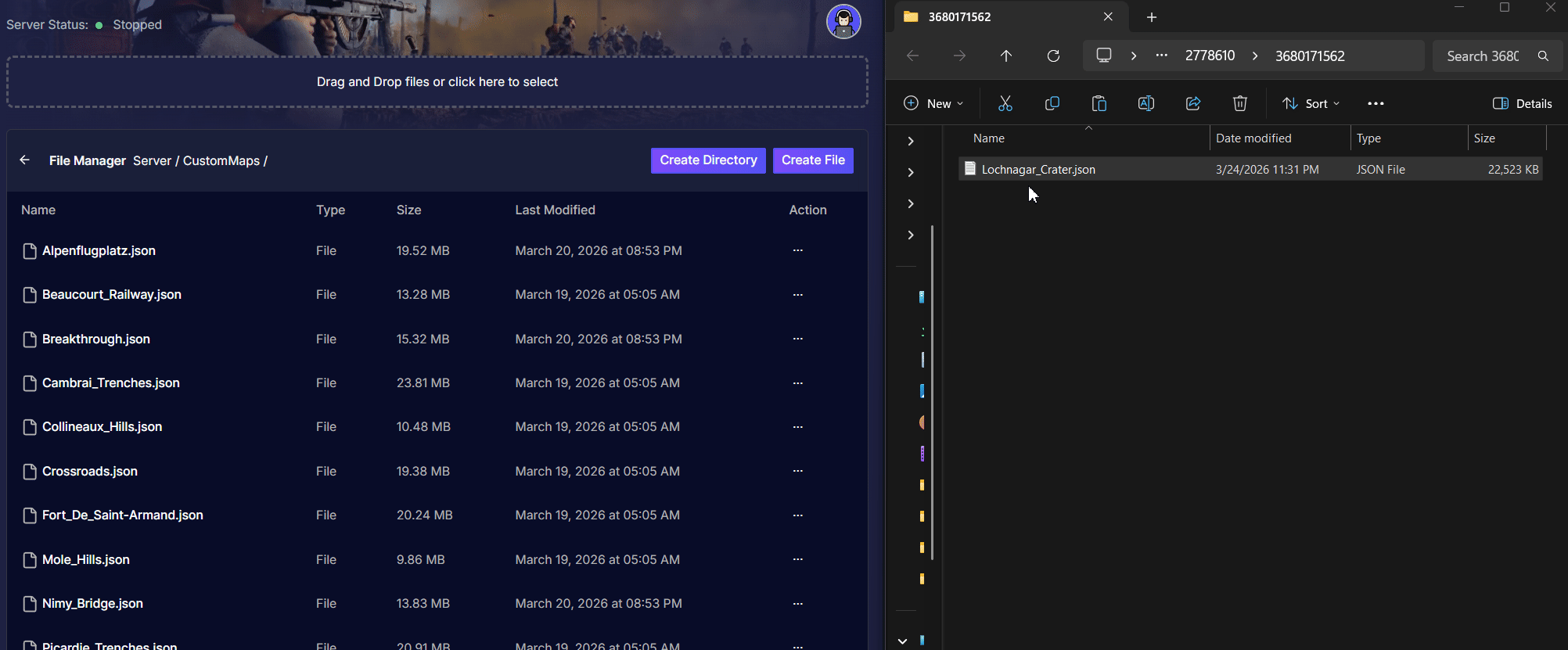Click the Explorer navigation pane scrollbar
The width and height of the screenshot is (1568, 650).
point(932,391)
